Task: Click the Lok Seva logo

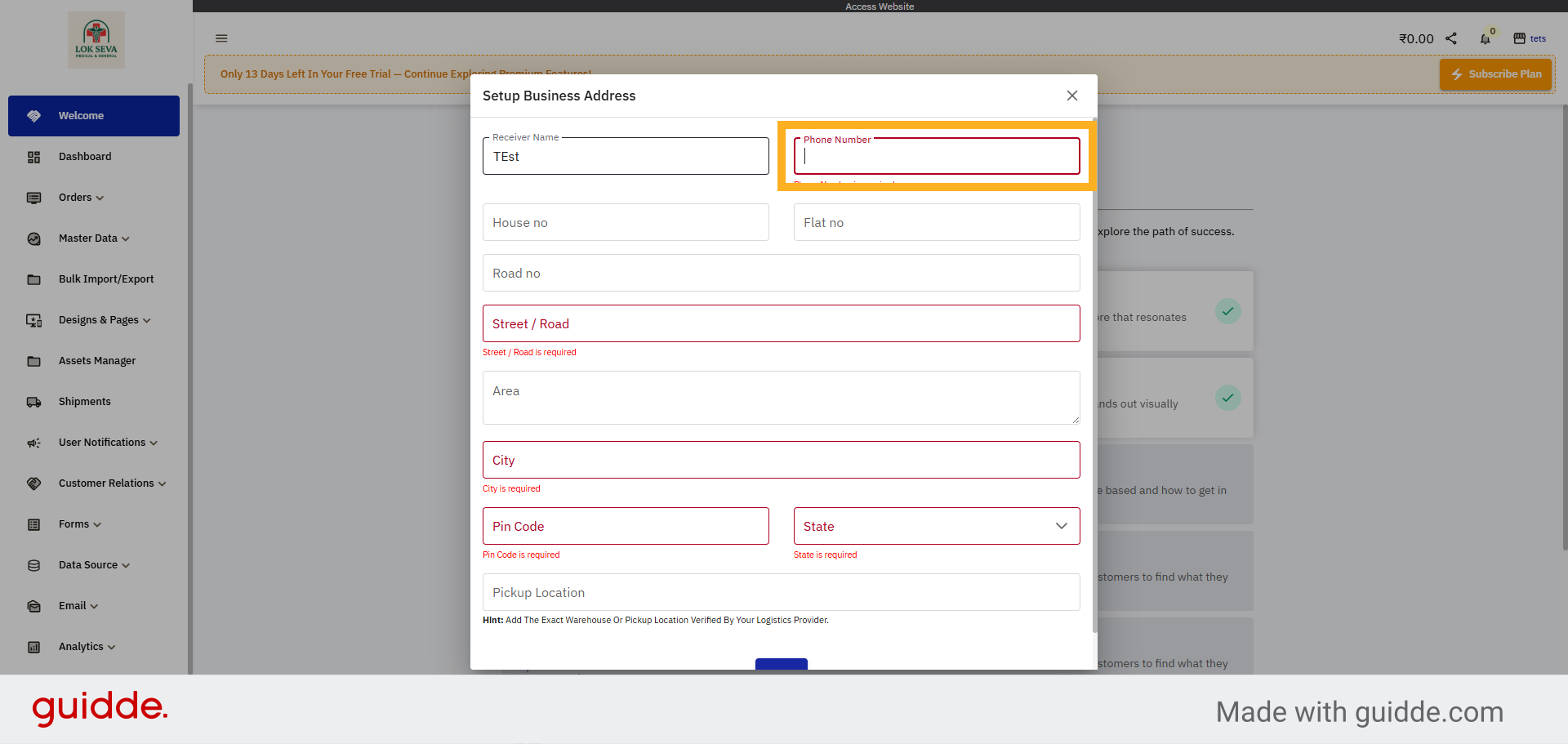Action: coord(96,40)
